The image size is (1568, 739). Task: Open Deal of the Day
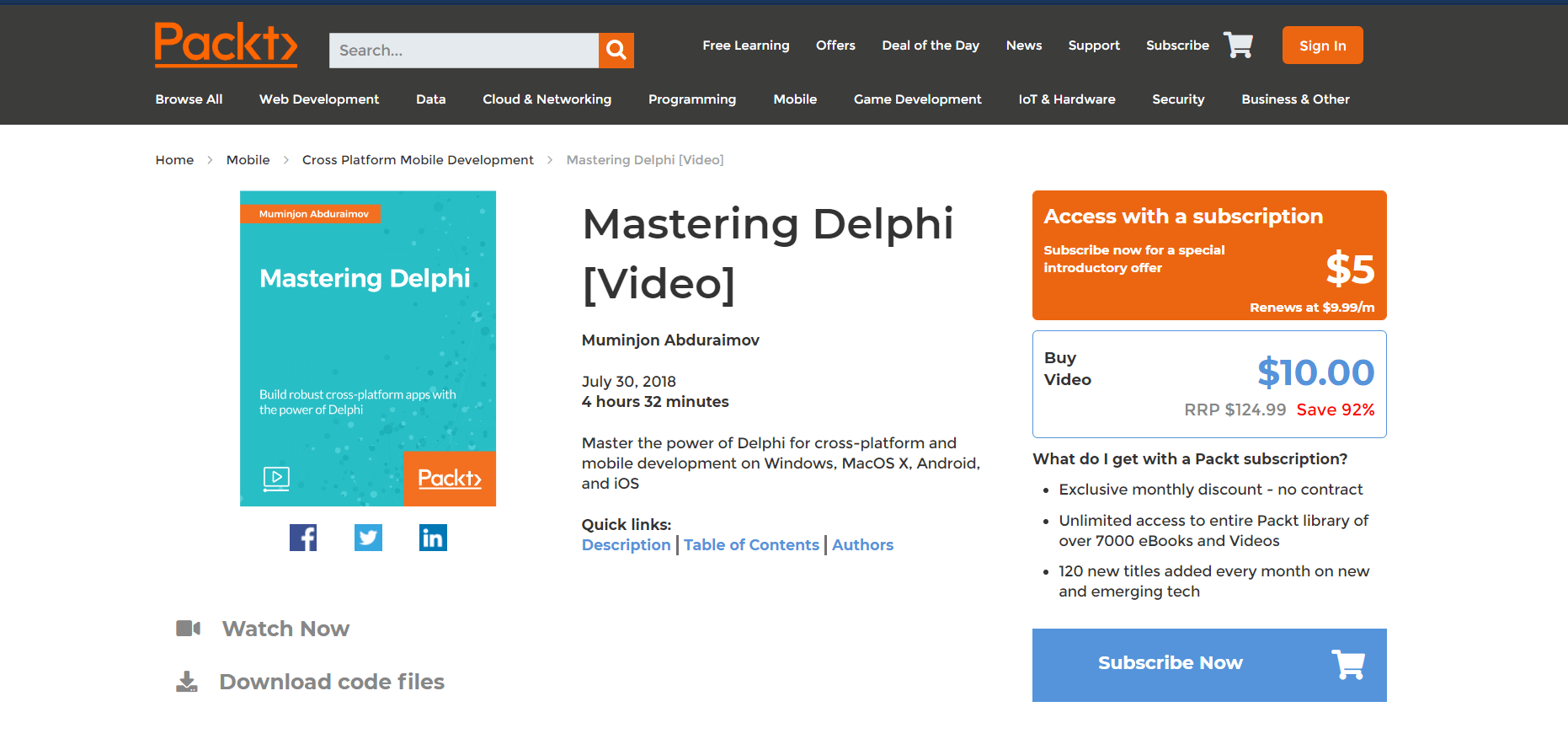(x=931, y=46)
